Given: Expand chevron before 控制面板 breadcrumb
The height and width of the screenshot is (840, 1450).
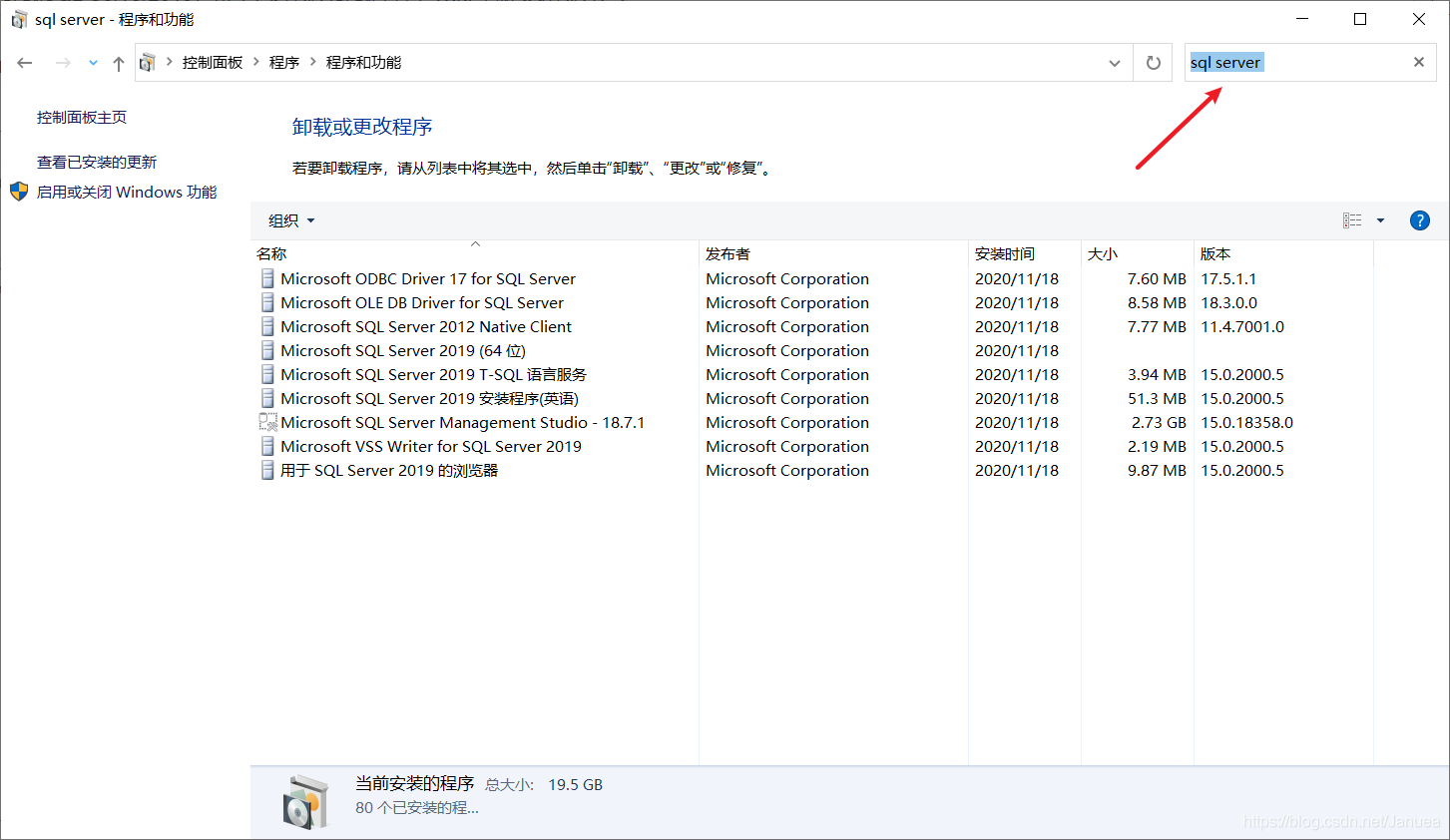Looking at the screenshot, I should pos(170,62).
